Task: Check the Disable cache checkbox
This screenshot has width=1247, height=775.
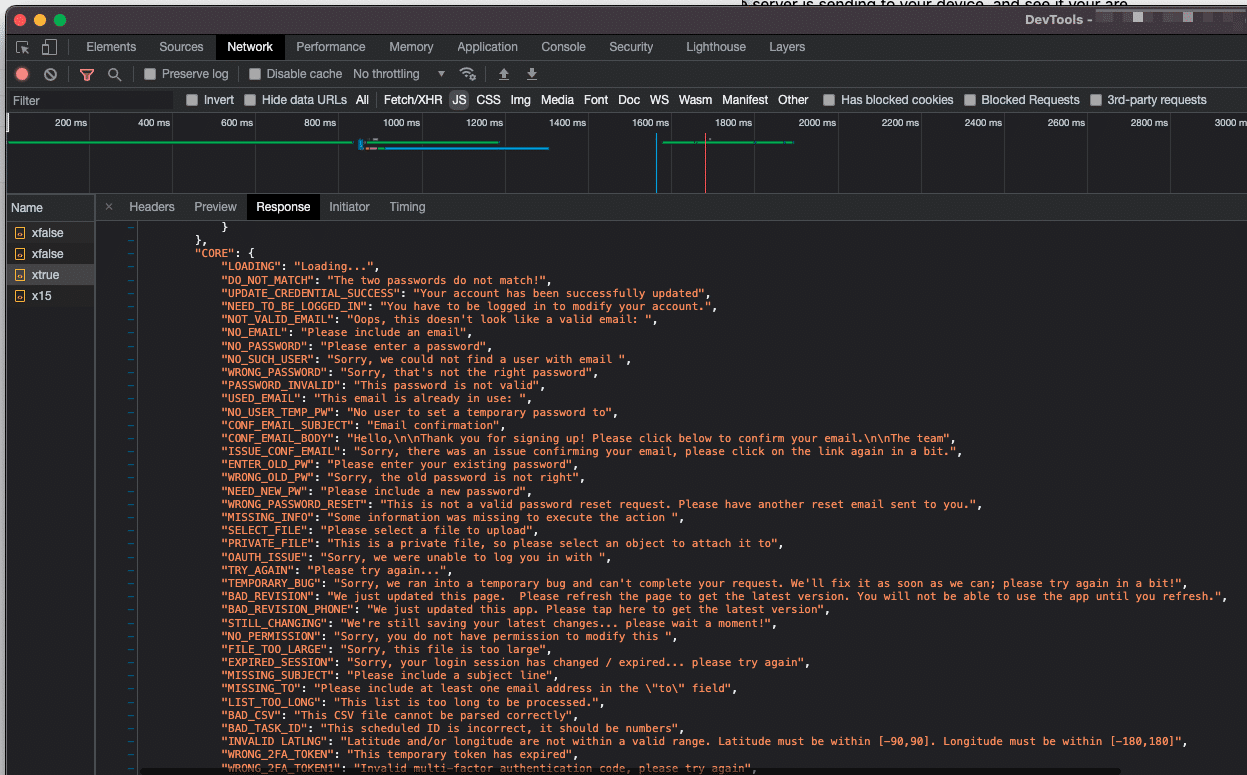Action: (255, 74)
